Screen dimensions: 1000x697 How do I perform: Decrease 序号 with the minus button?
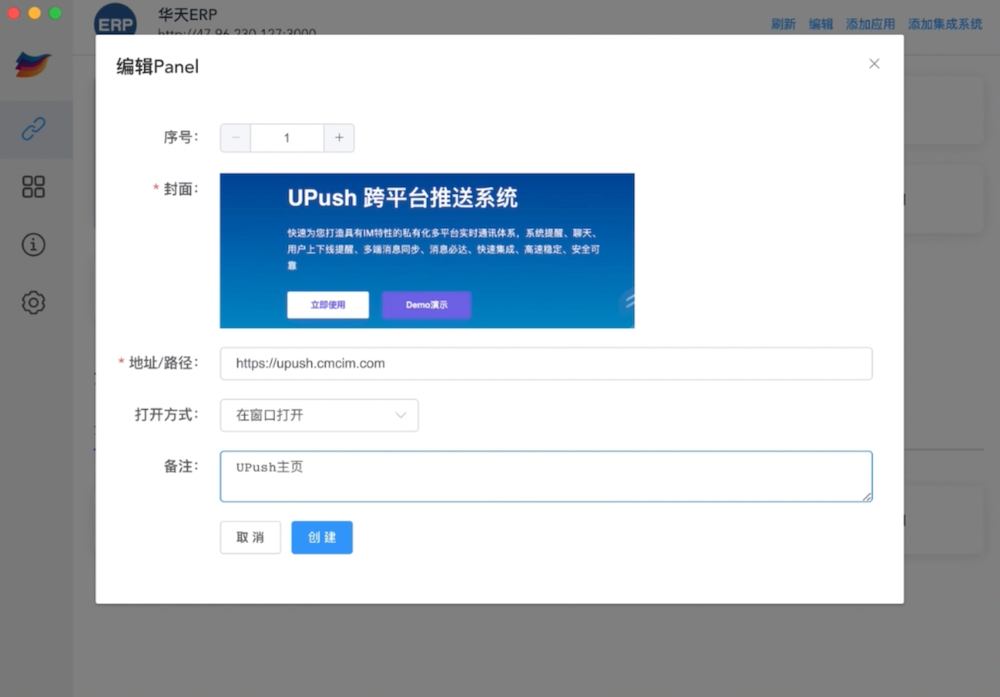click(236, 138)
